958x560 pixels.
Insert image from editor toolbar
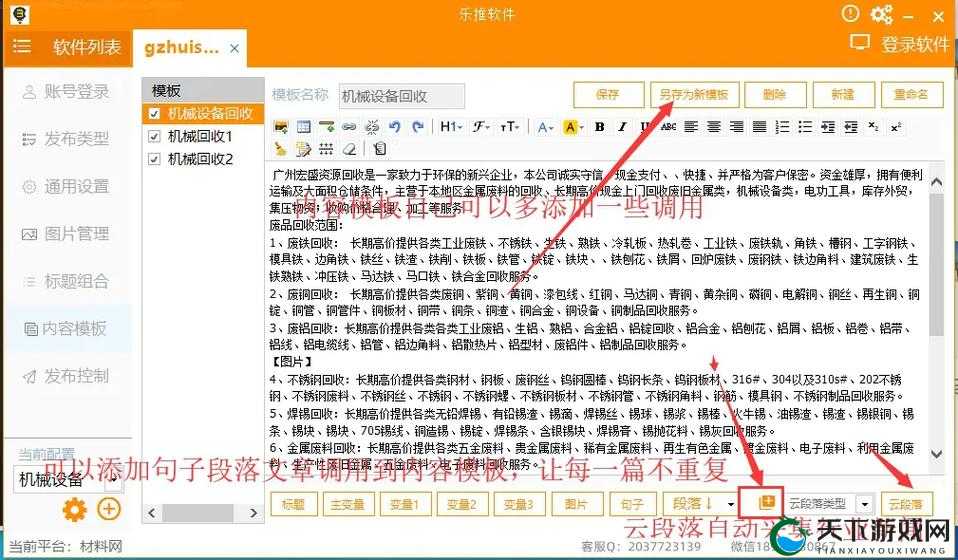click(x=280, y=126)
